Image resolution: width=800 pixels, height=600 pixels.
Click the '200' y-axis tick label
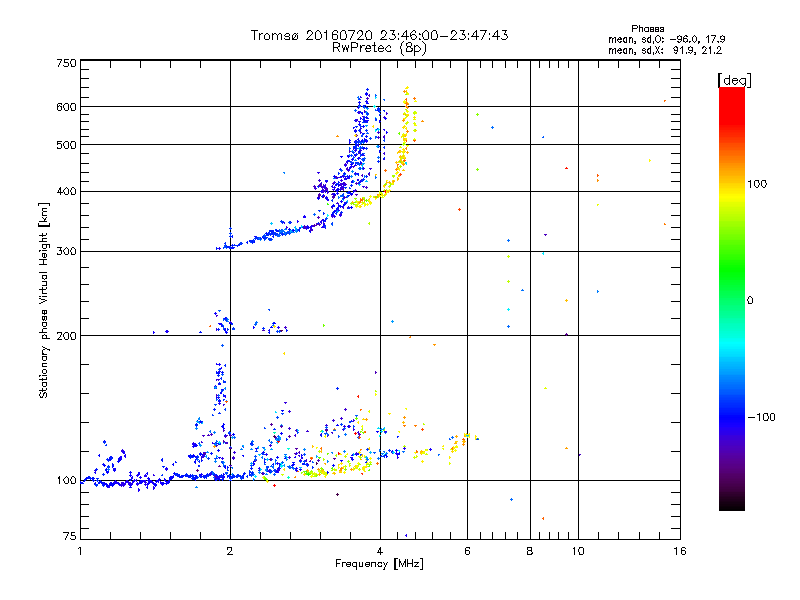tap(66, 336)
